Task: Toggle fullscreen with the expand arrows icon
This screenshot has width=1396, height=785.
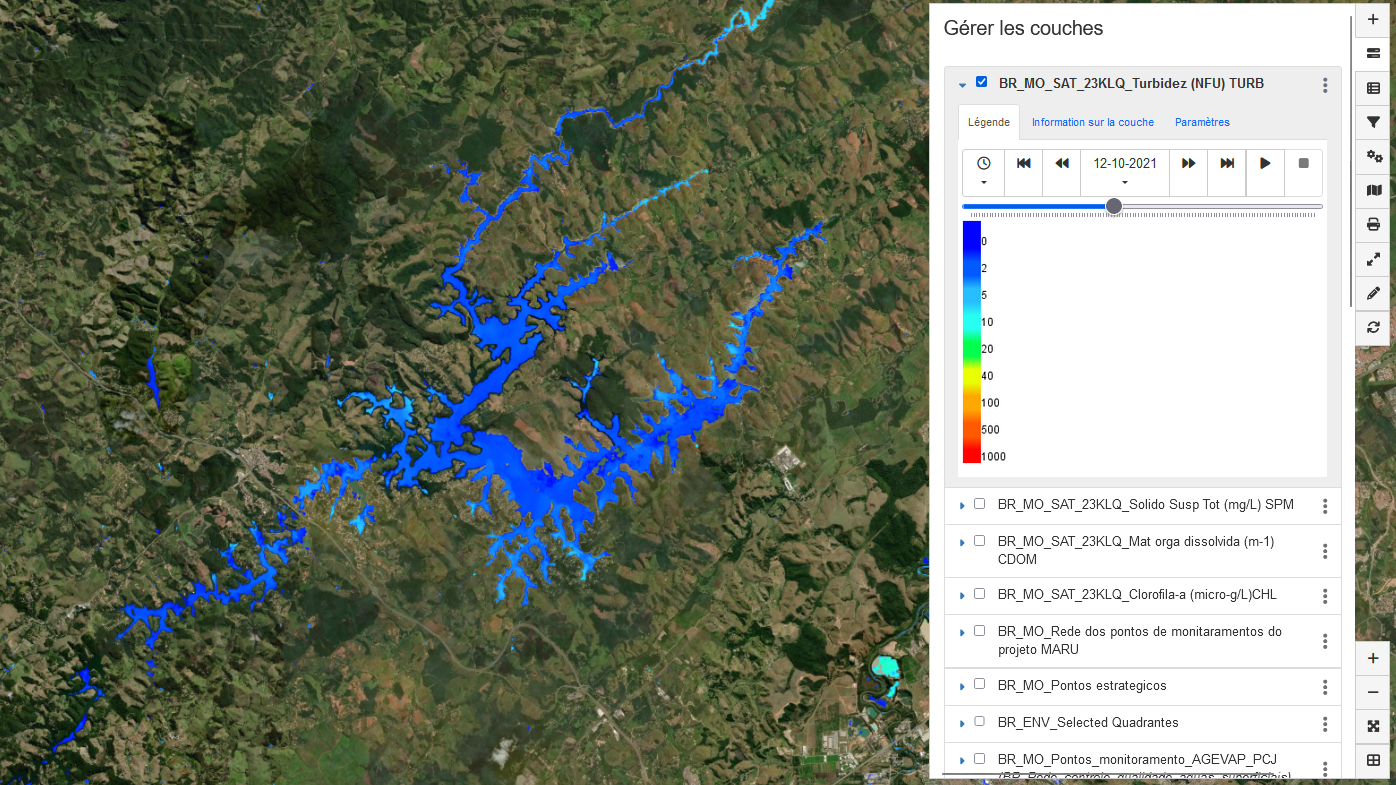Action: click(x=1373, y=259)
